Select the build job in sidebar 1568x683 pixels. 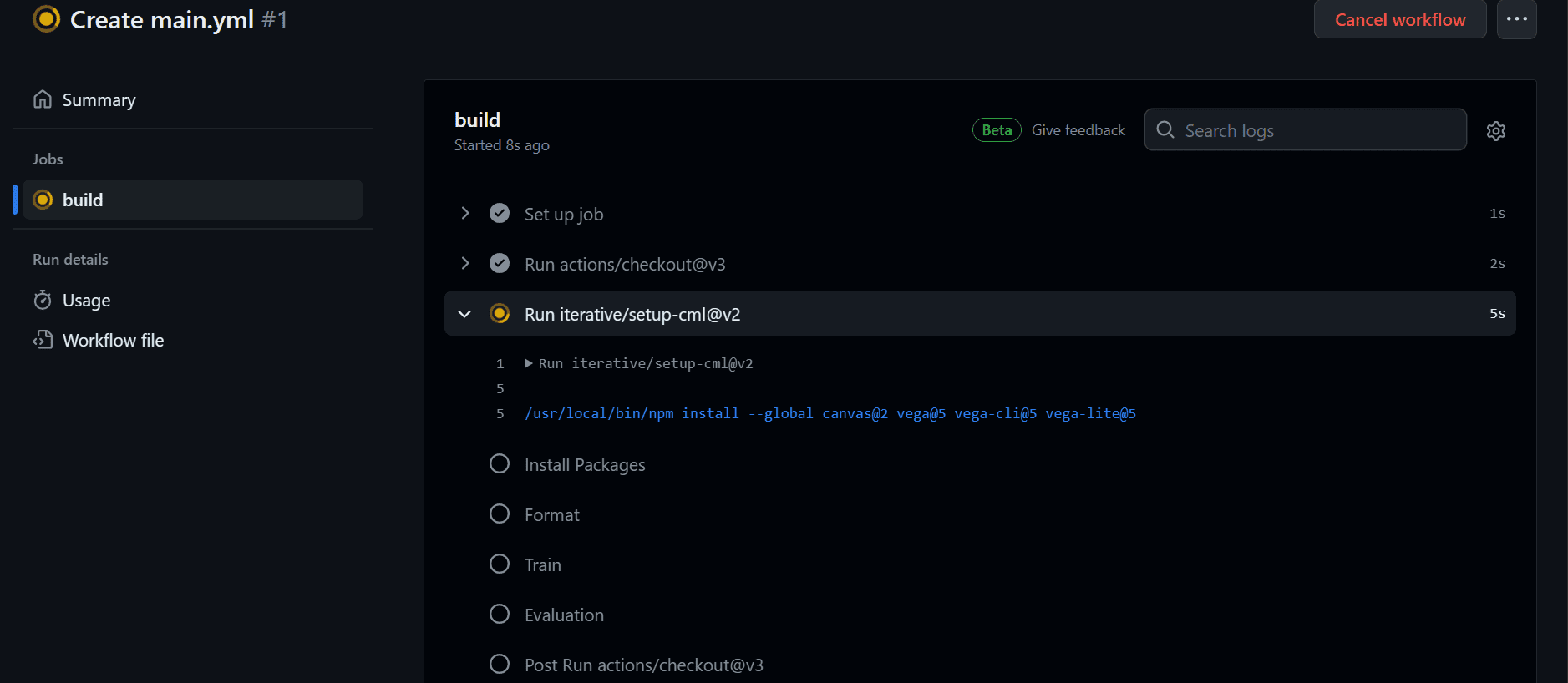(x=192, y=200)
